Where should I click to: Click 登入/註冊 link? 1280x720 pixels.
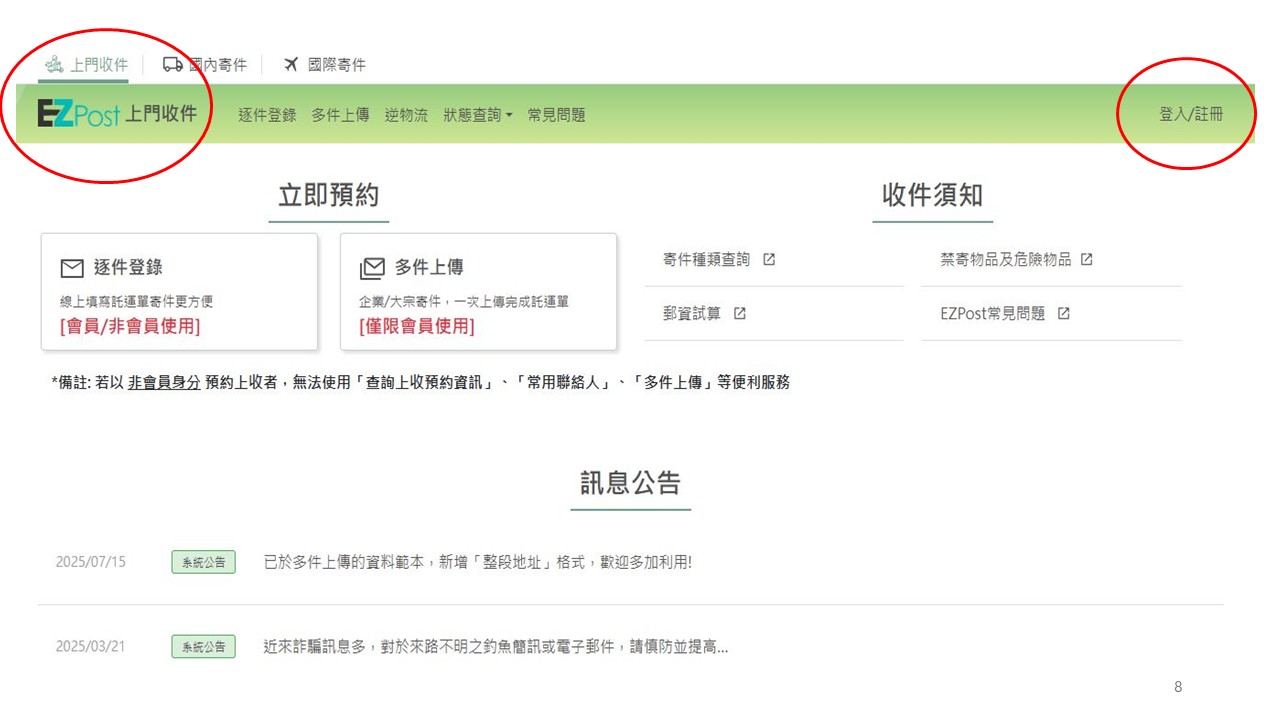[x=1191, y=114]
